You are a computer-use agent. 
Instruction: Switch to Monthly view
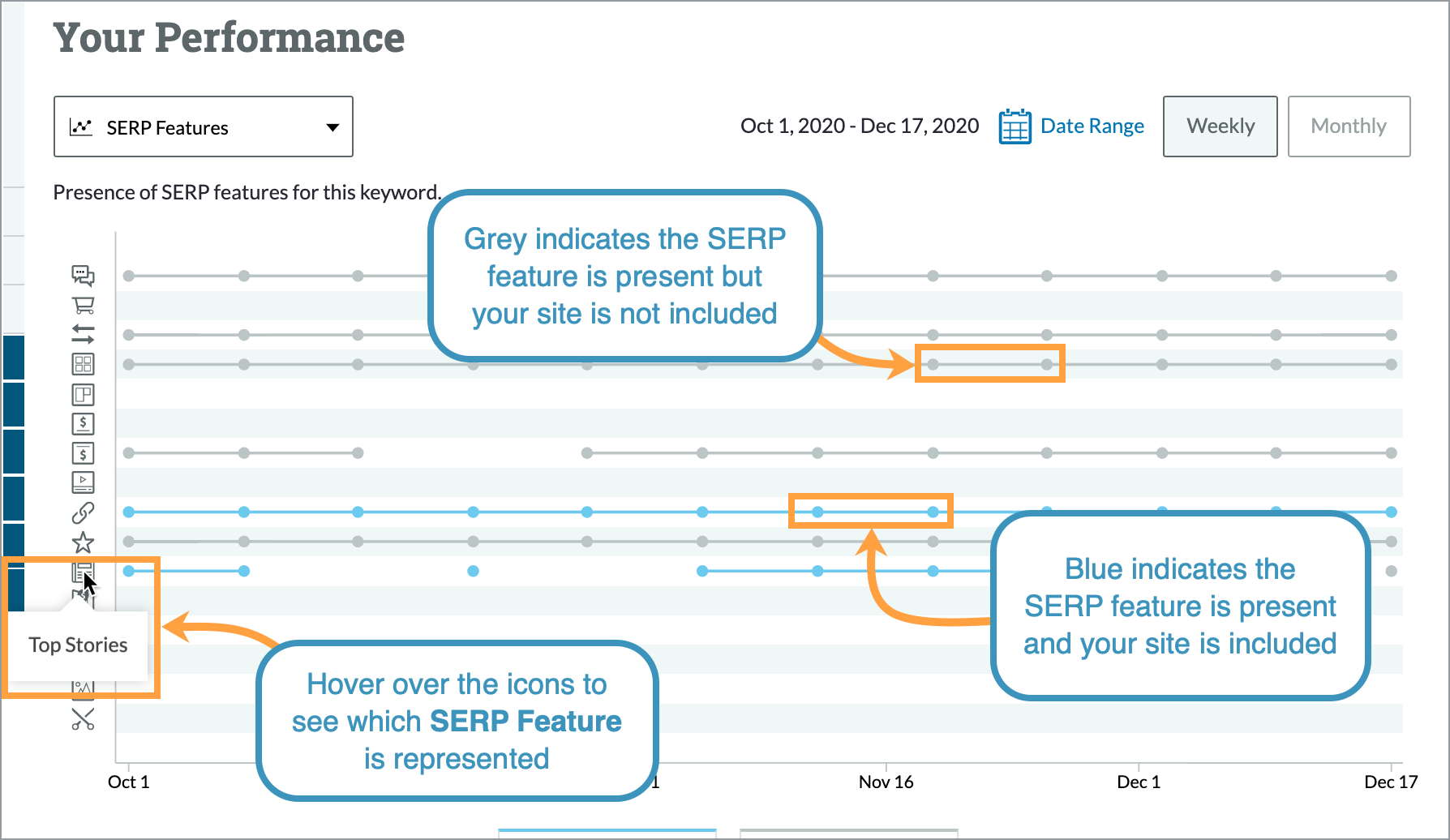click(1349, 126)
